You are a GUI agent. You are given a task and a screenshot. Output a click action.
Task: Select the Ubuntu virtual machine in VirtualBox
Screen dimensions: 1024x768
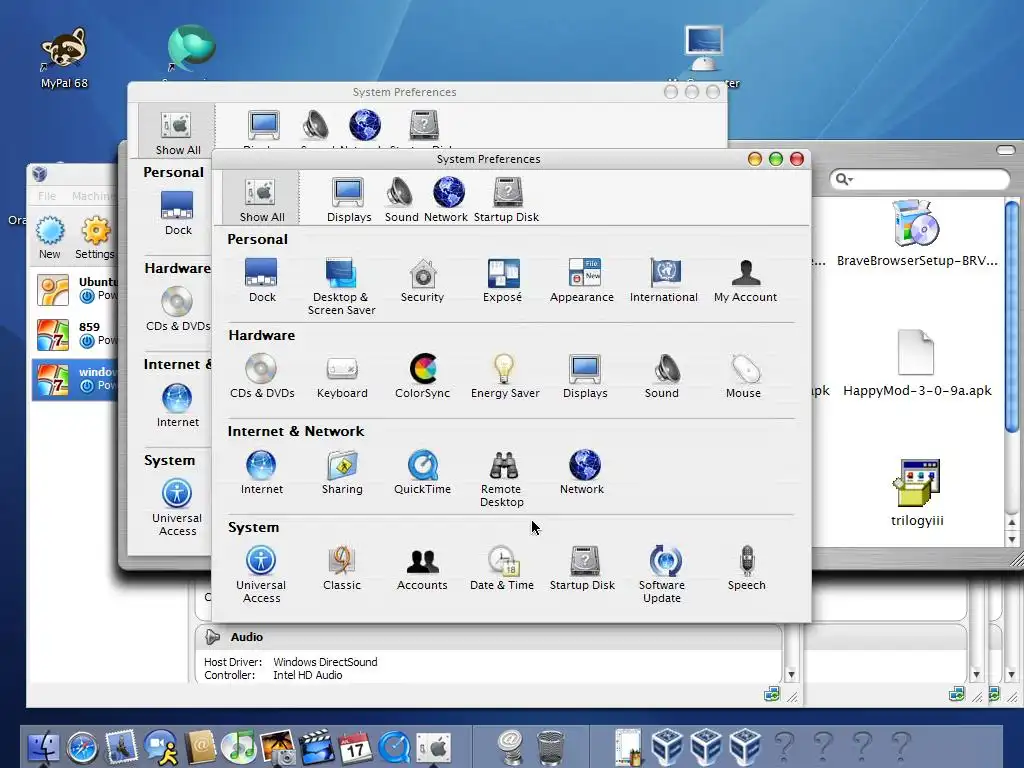tap(74, 290)
